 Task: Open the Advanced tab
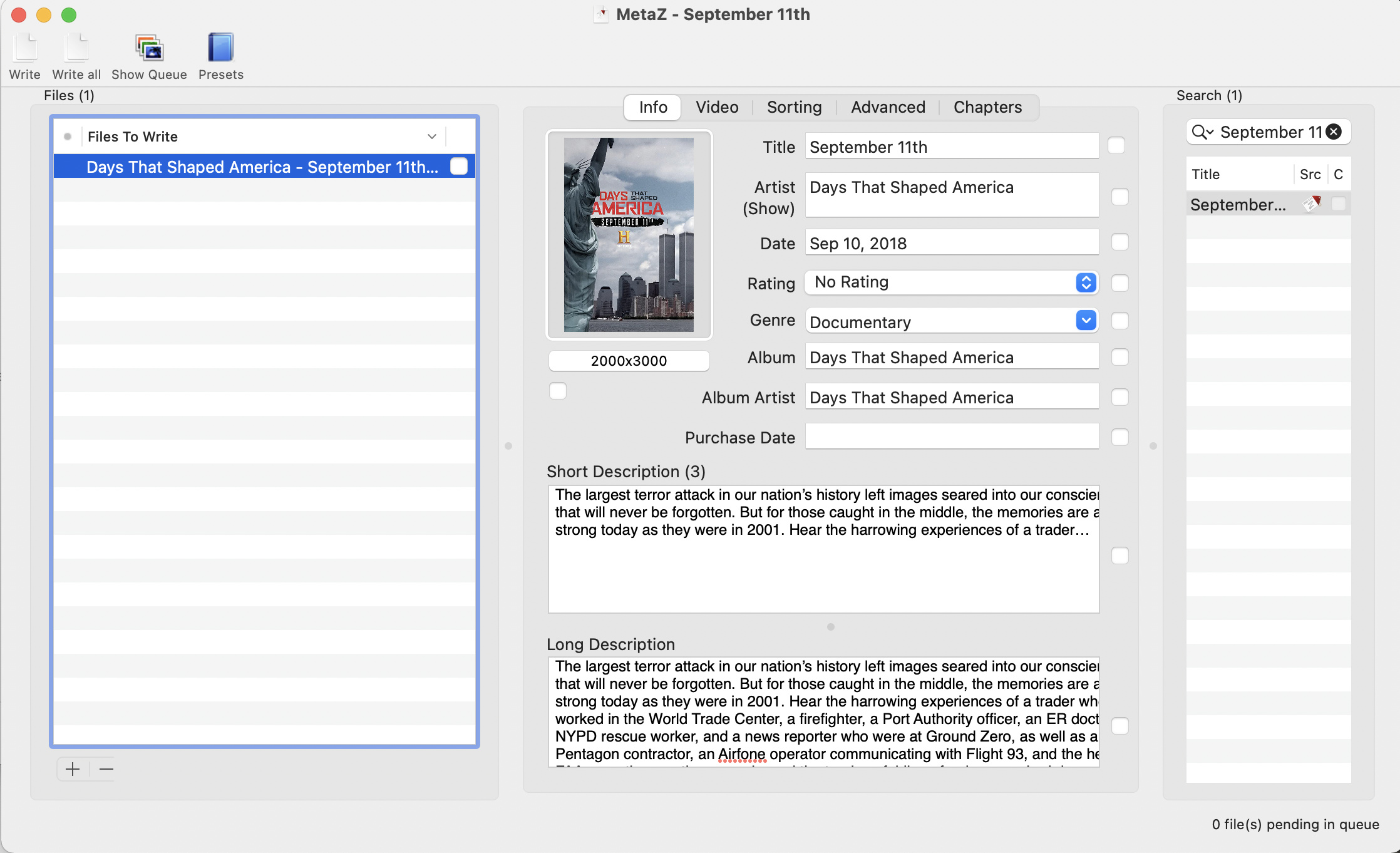887,108
